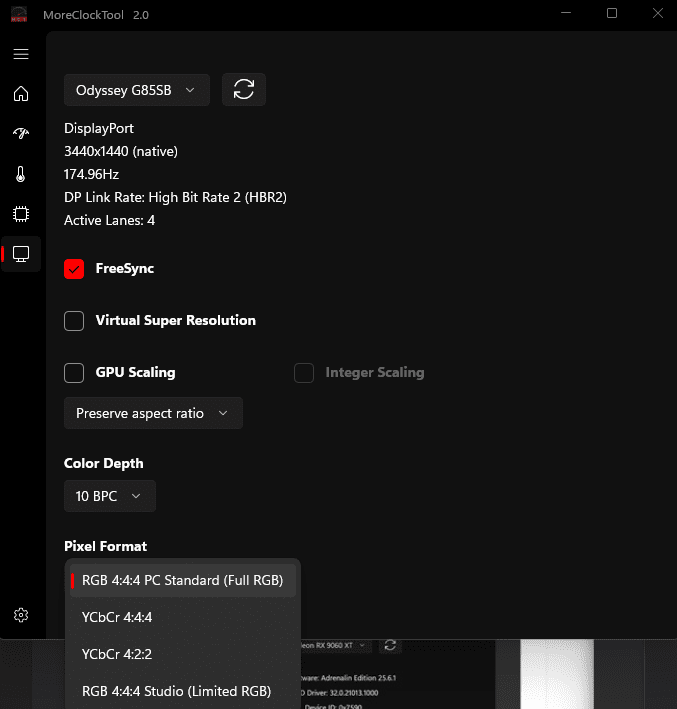
Task: Maximize the MoreClockTool window
Action: pos(612,14)
